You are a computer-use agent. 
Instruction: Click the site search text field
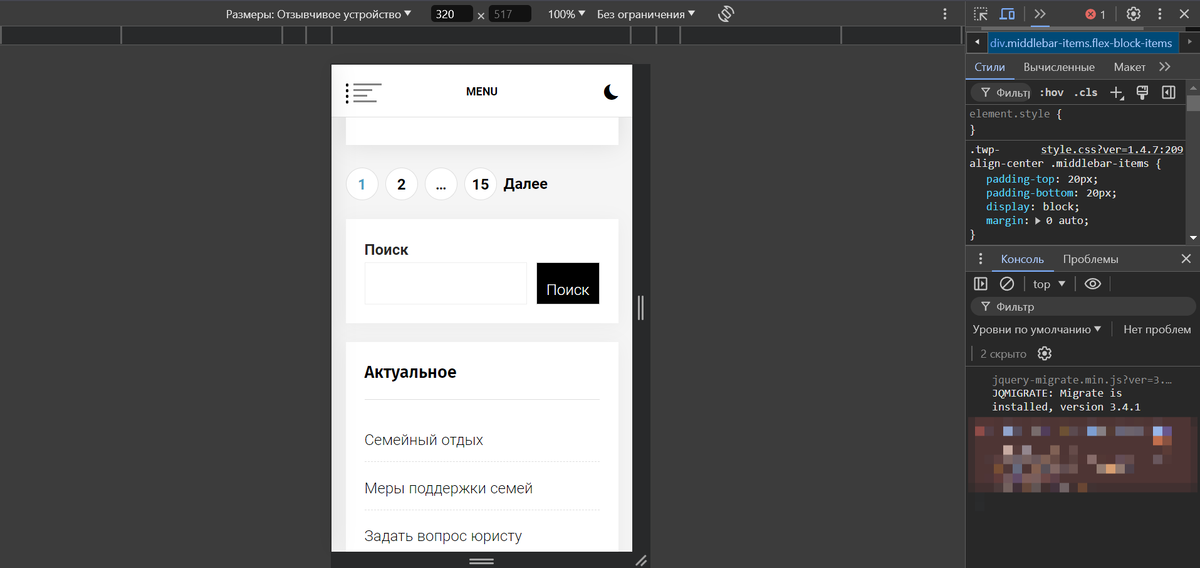(x=446, y=283)
